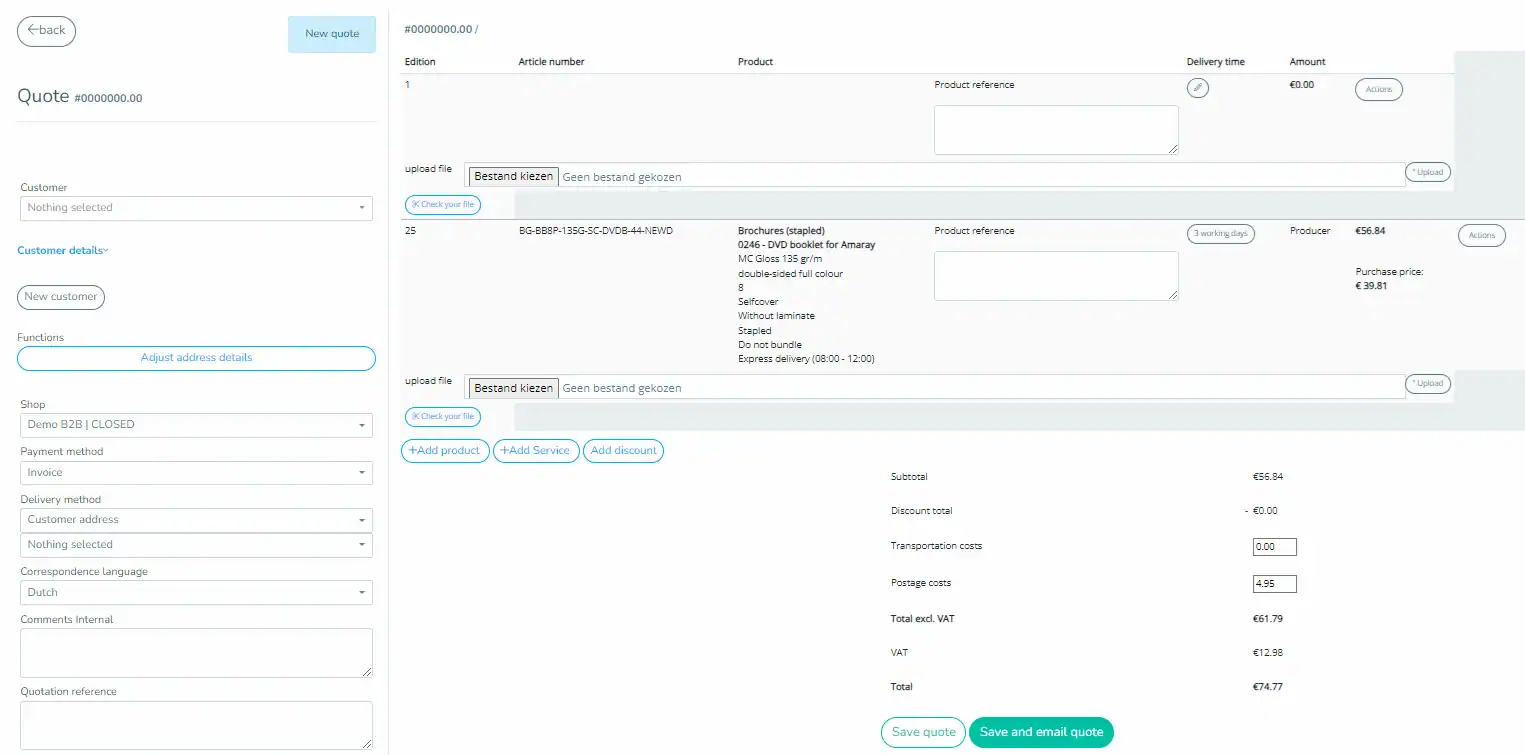The width and height of the screenshot is (1525, 755).
Task: Click Adjust address details button
Action: click(x=196, y=358)
